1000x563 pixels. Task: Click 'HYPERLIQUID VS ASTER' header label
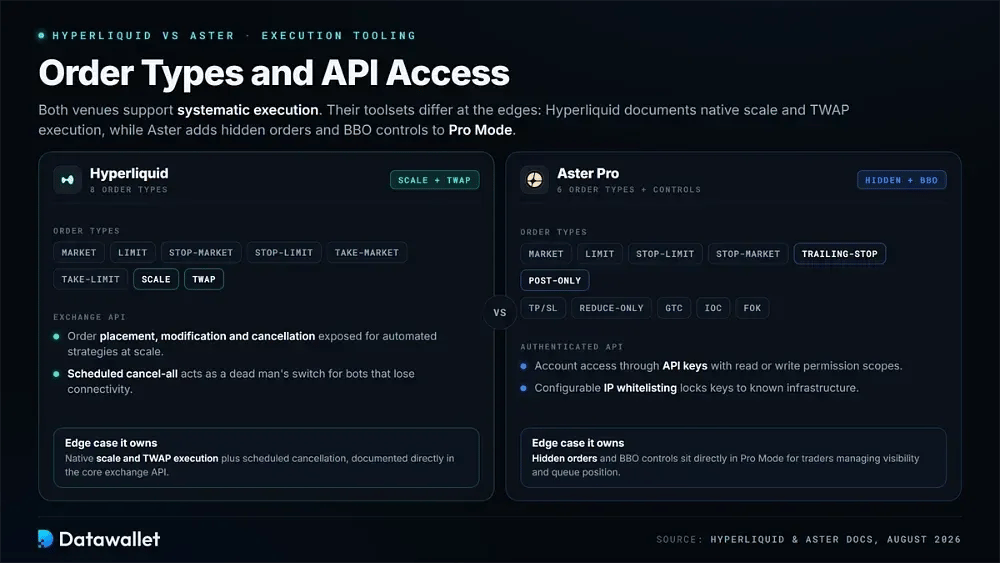pyautogui.click(x=143, y=36)
